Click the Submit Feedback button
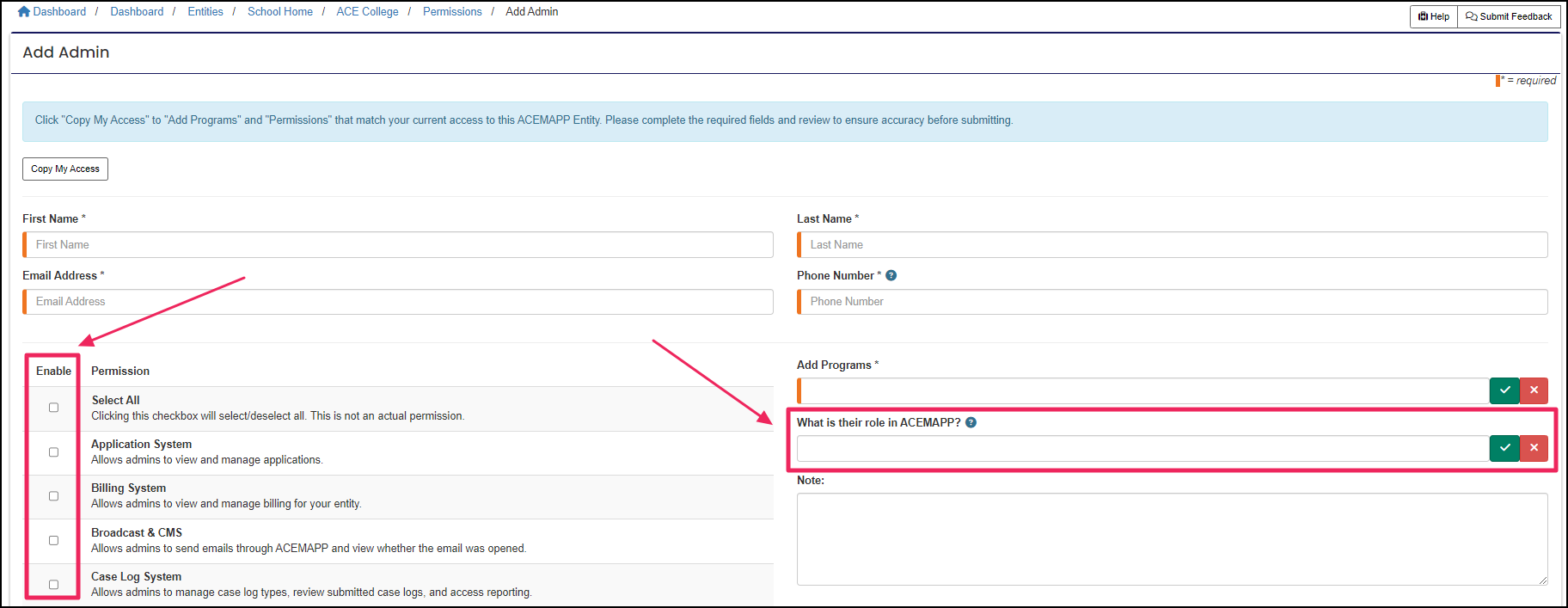The height and width of the screenshot is (608, 1568). coord(1509,16)
